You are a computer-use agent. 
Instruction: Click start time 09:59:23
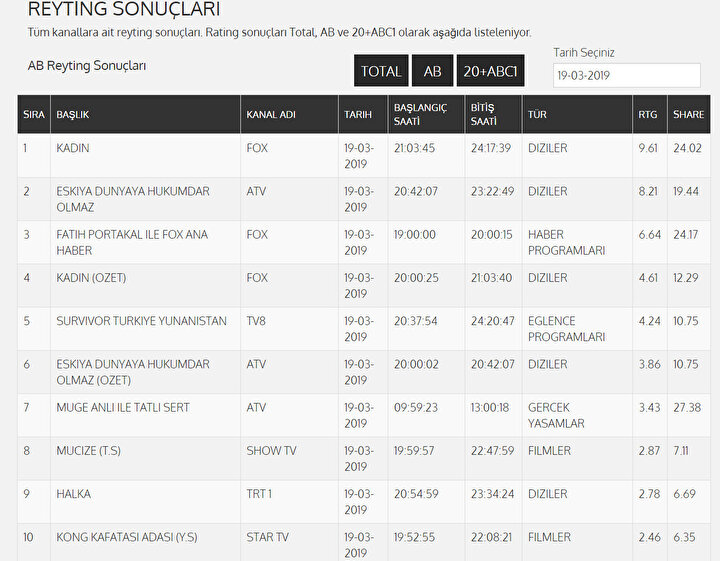click(416, 408)
